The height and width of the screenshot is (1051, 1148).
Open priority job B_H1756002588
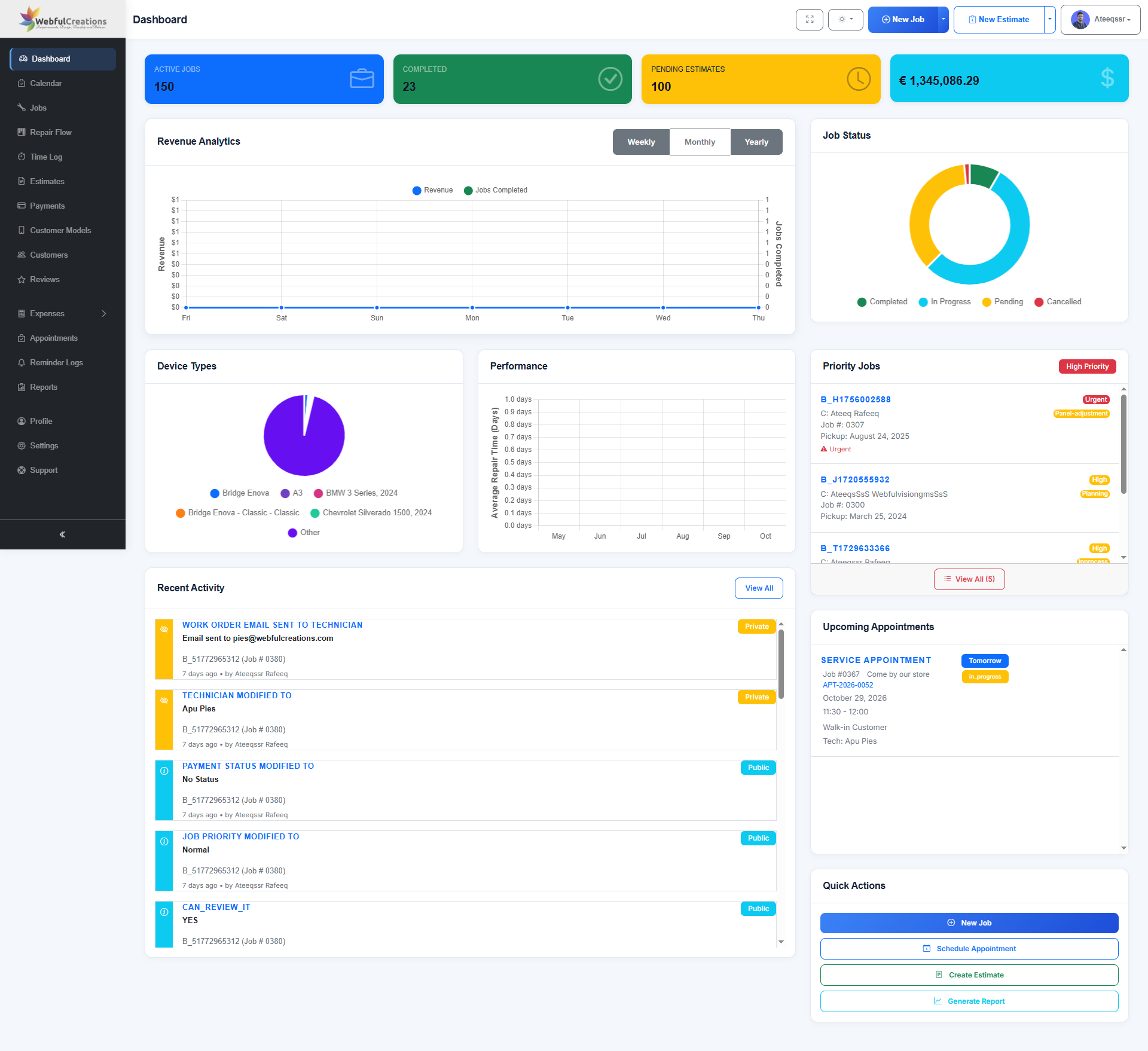point(856,399)
